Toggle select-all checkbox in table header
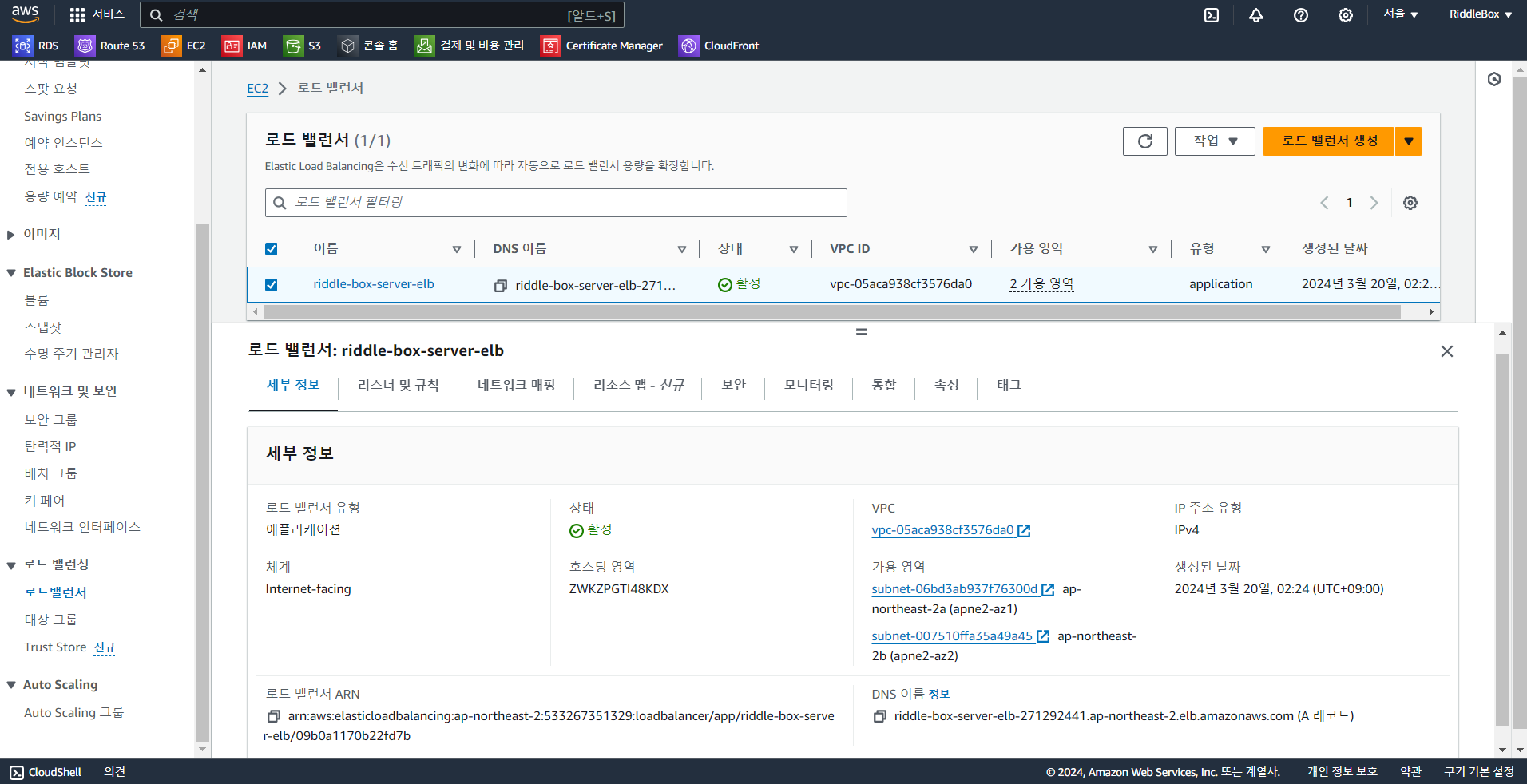This screenshot has height=784, width=1527. click(x=272, y=249)
